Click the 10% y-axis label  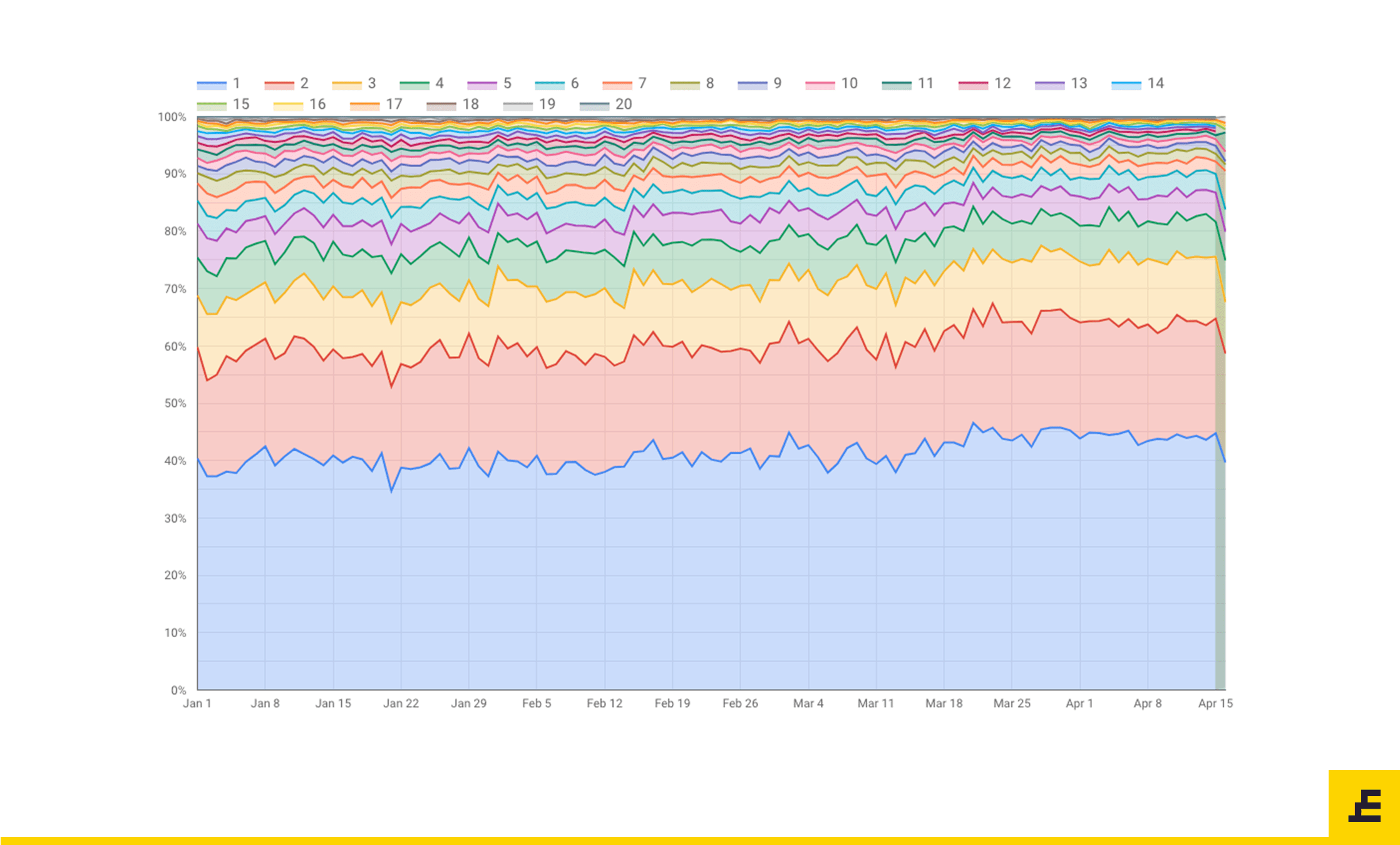[x=175, y=633]
